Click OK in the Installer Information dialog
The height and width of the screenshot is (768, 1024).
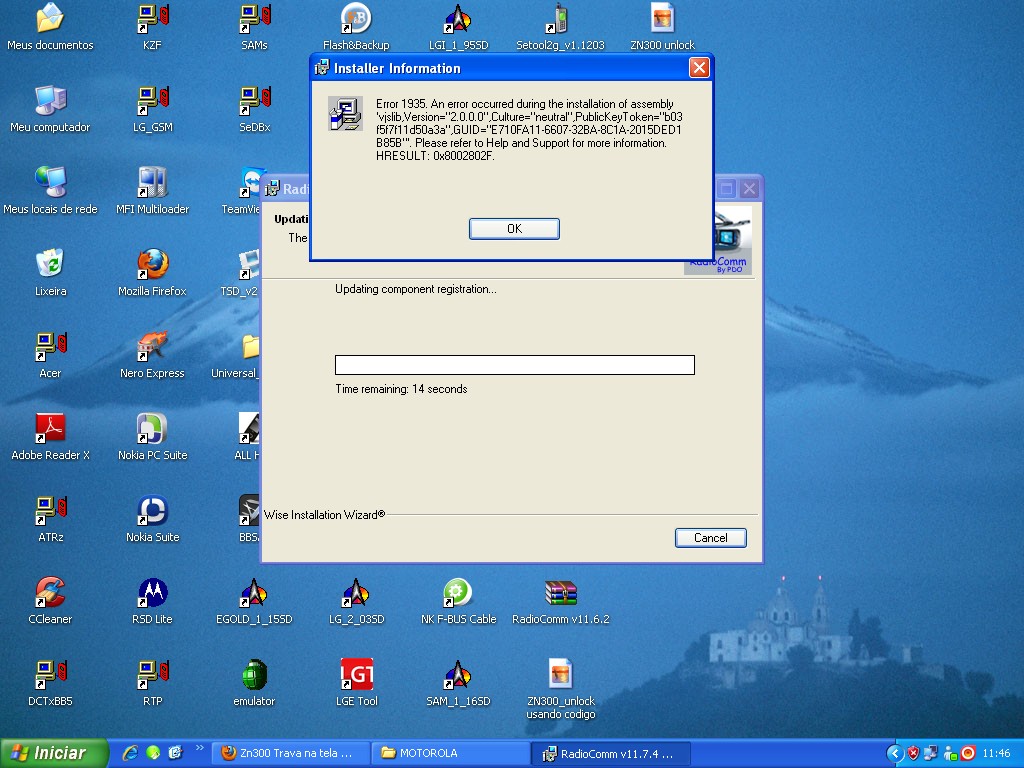(514, 229)
